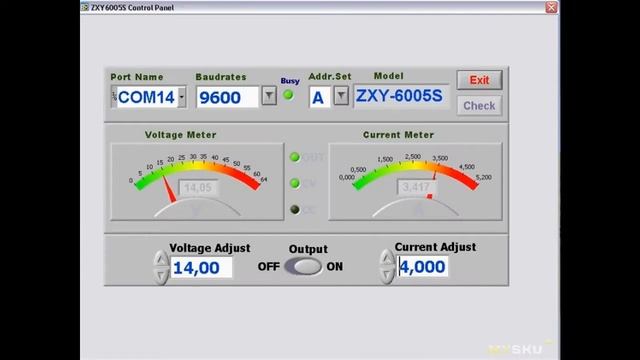Open the Baudrates dropdown arrow
This screenshot has width=640, height=360.
[269, 96]
